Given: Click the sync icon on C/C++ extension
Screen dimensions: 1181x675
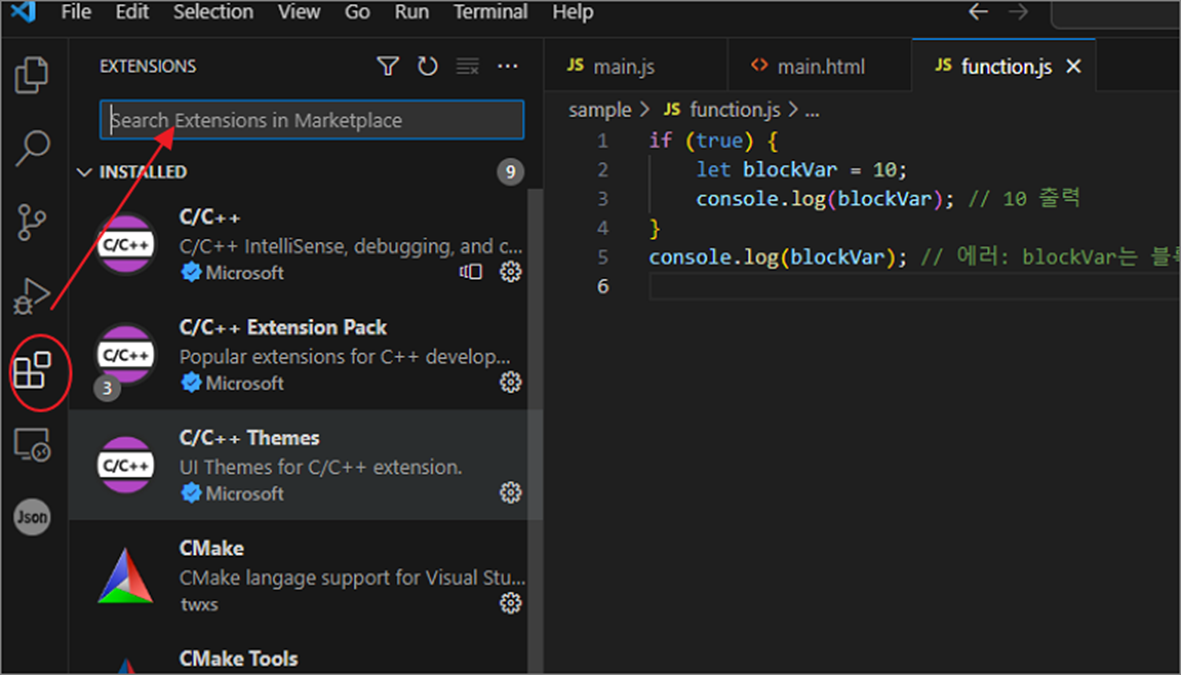Looking at the screenshot, I should [x=471, y=271].
